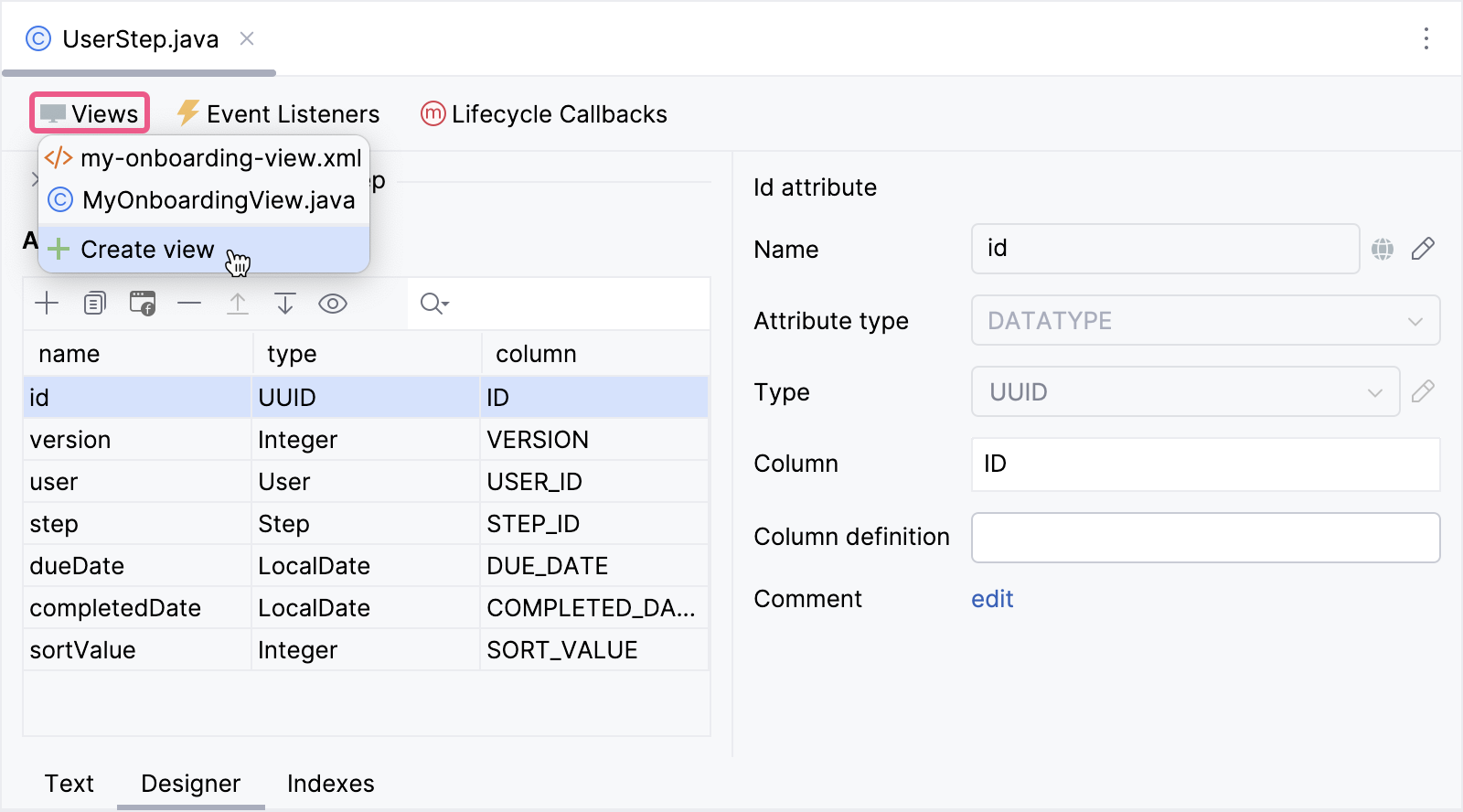Screen dimensions: 1463x812
Task: Switch to the Text tab
Action: (69, 784)
